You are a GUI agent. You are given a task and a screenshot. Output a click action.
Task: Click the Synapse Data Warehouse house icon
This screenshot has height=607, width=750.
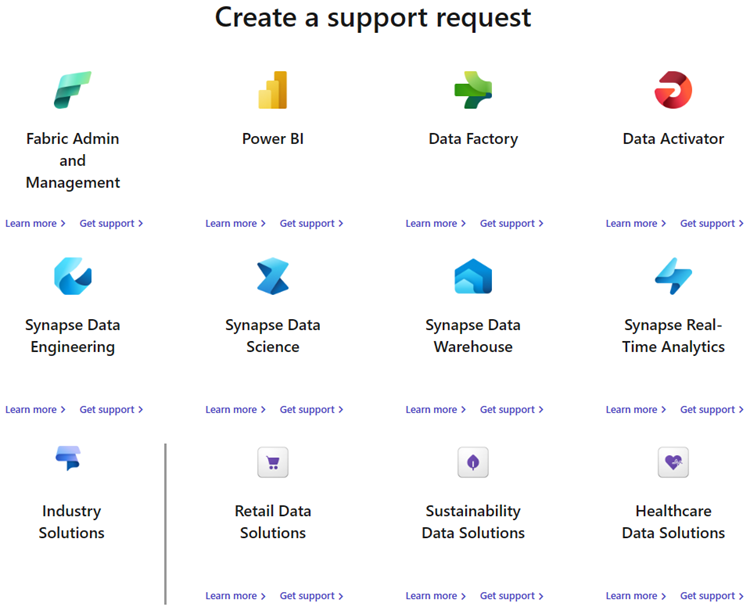(473, 276)
